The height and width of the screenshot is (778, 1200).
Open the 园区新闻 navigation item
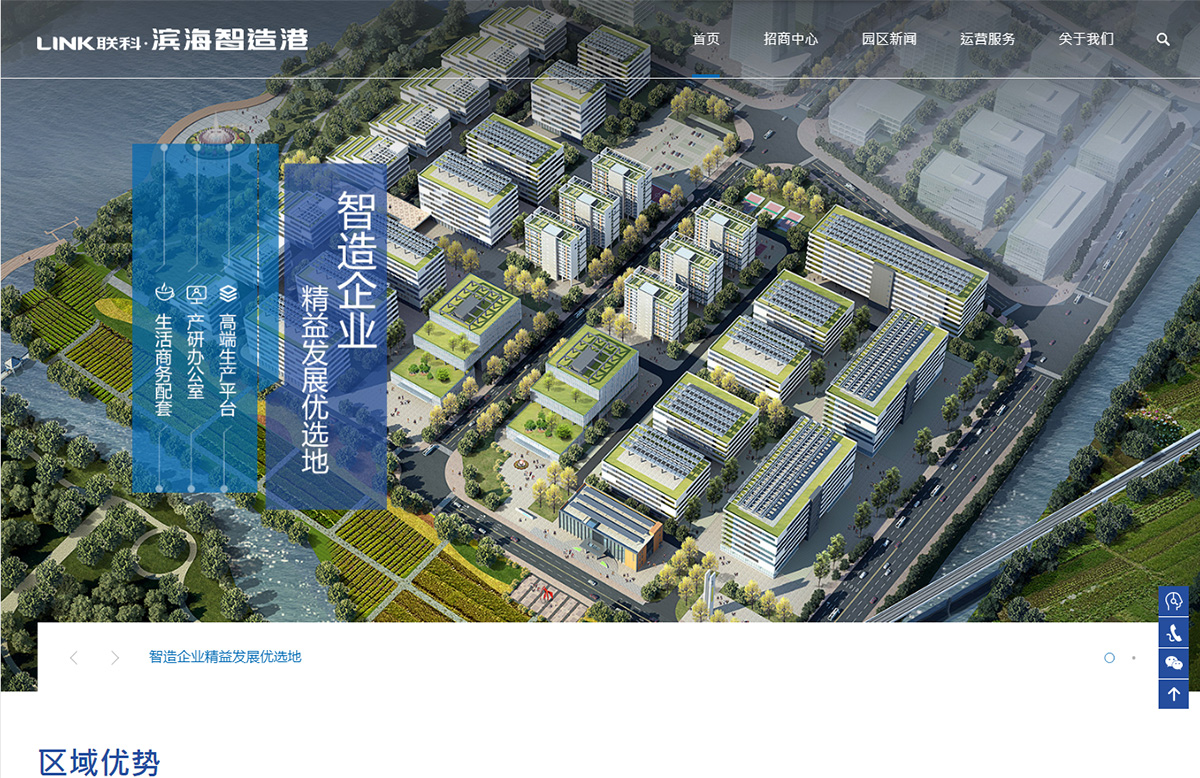click(889, 39)
